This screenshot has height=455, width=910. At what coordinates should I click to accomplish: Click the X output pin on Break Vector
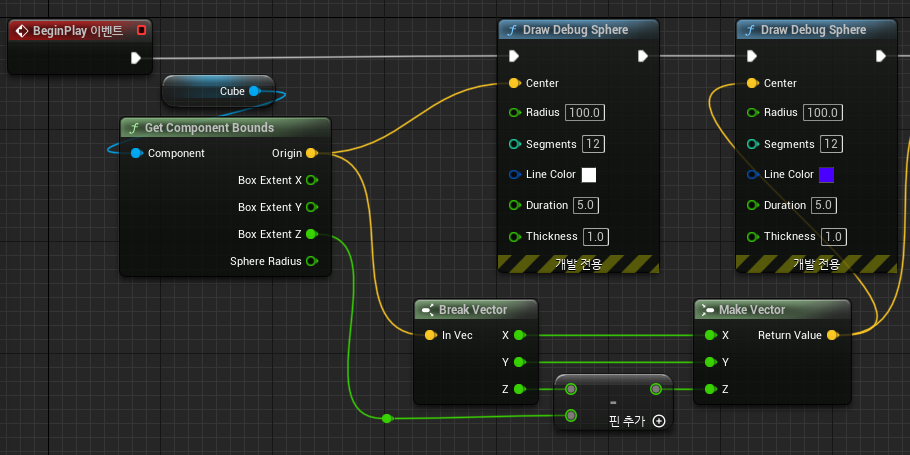pyautogui.click(x=519, y=335)
